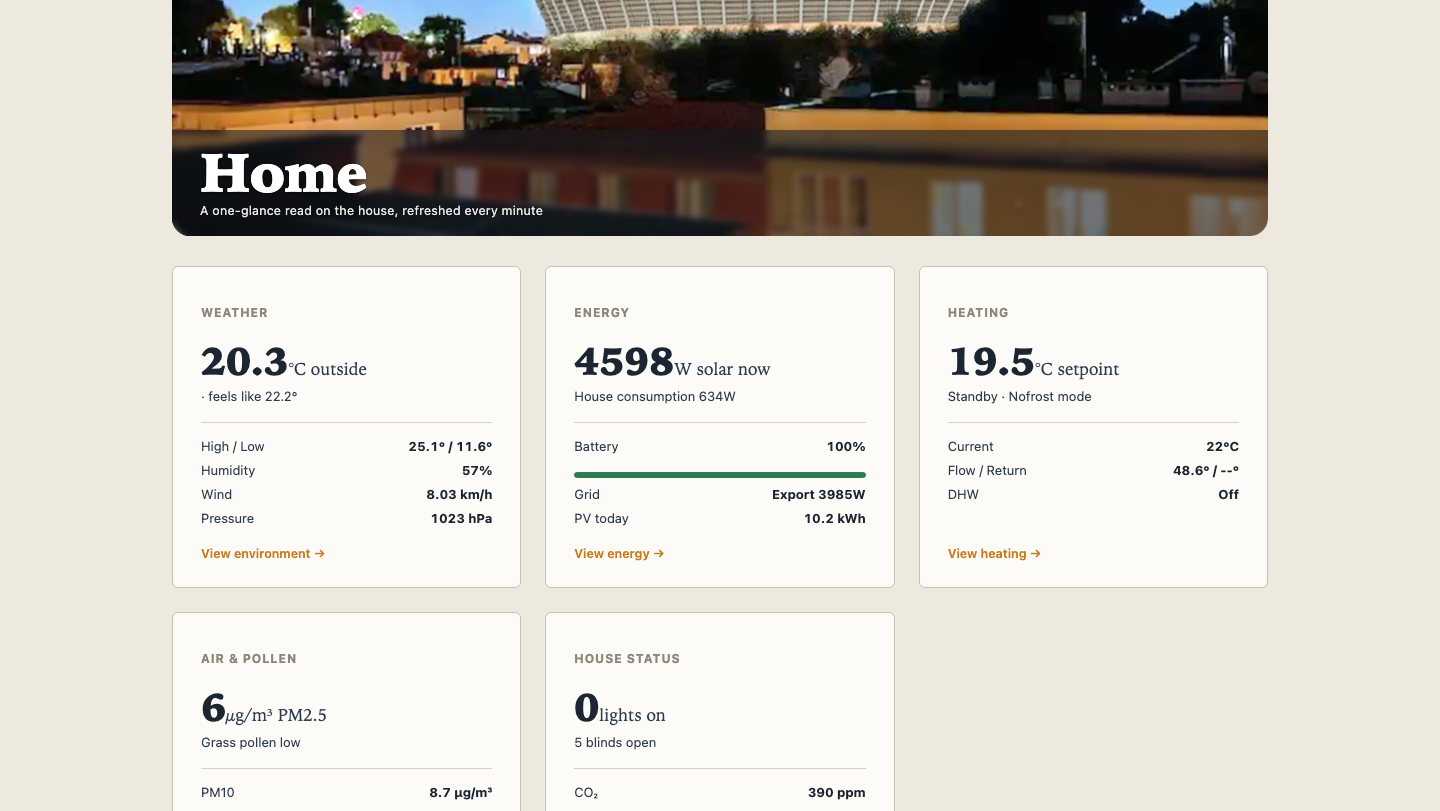Screen dimensions: 1440x811
Task: Select the 25.1° / 11.6° value
Action: click(x=450, y=447)
